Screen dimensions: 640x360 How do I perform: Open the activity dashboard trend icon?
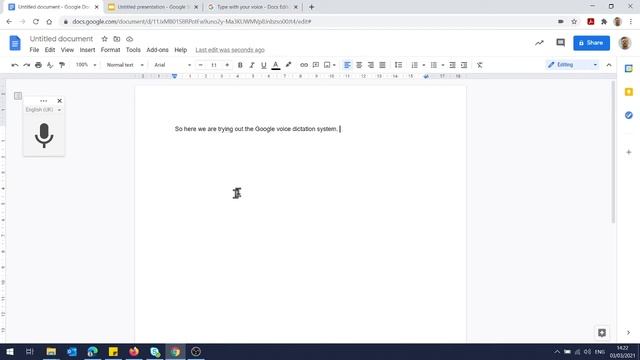click(x=540, y=42)
